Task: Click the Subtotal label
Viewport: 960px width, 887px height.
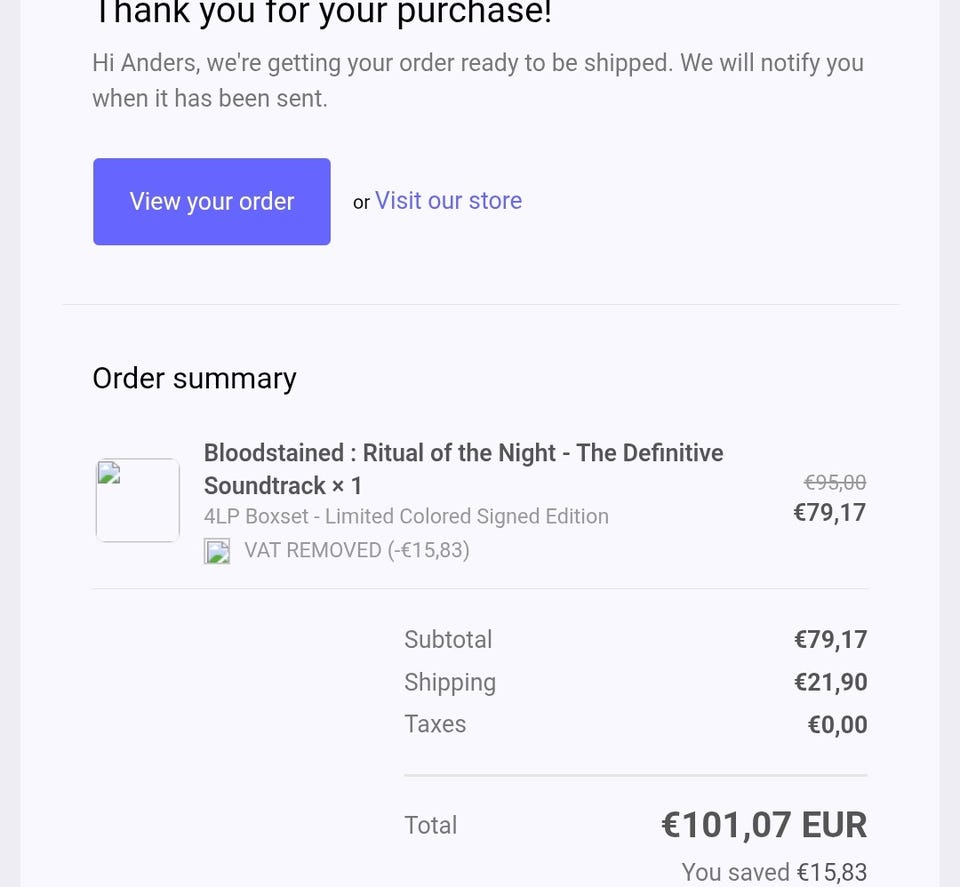Action: [x=448, y=639]
